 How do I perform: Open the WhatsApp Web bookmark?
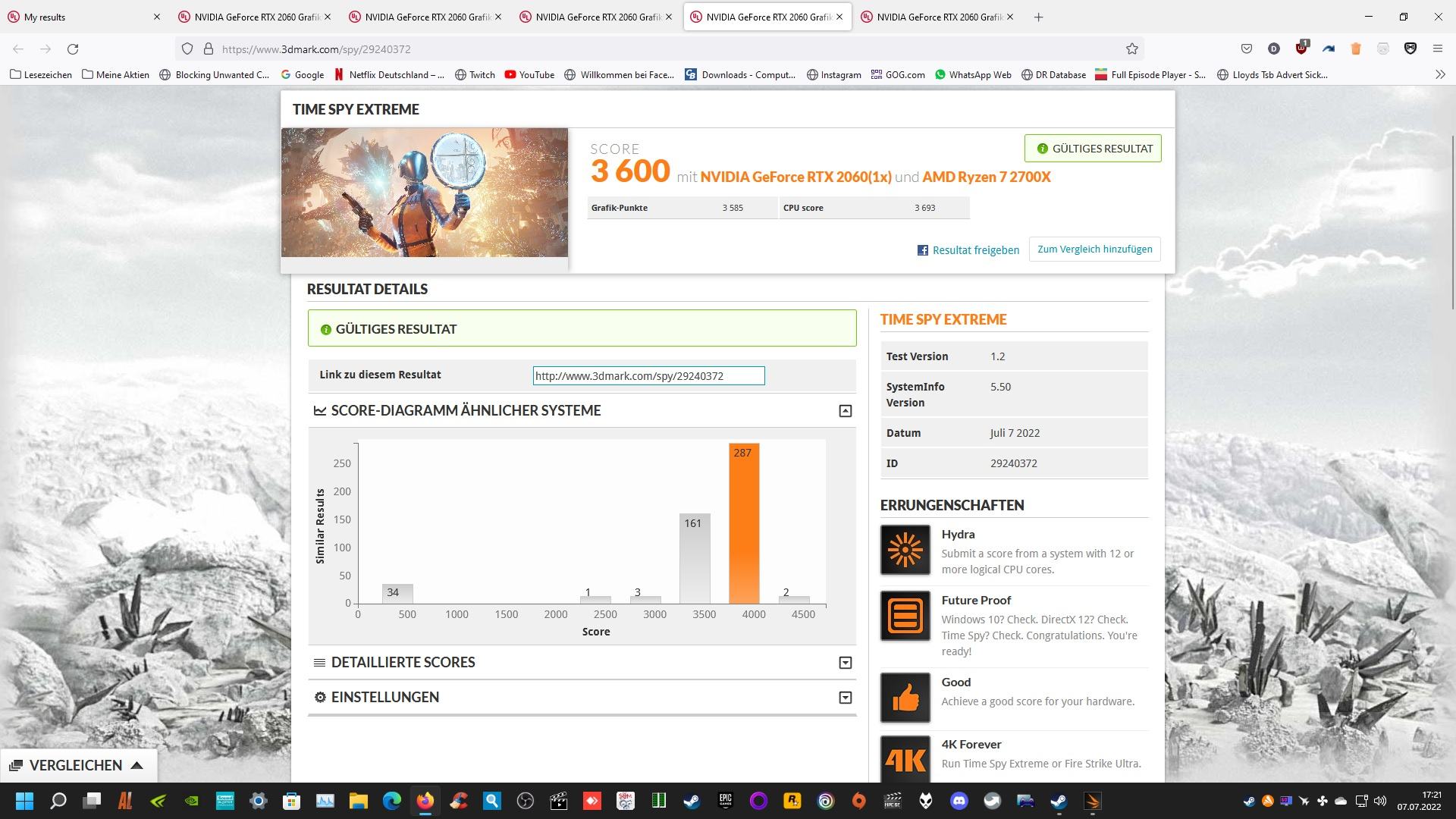point(973,74)
